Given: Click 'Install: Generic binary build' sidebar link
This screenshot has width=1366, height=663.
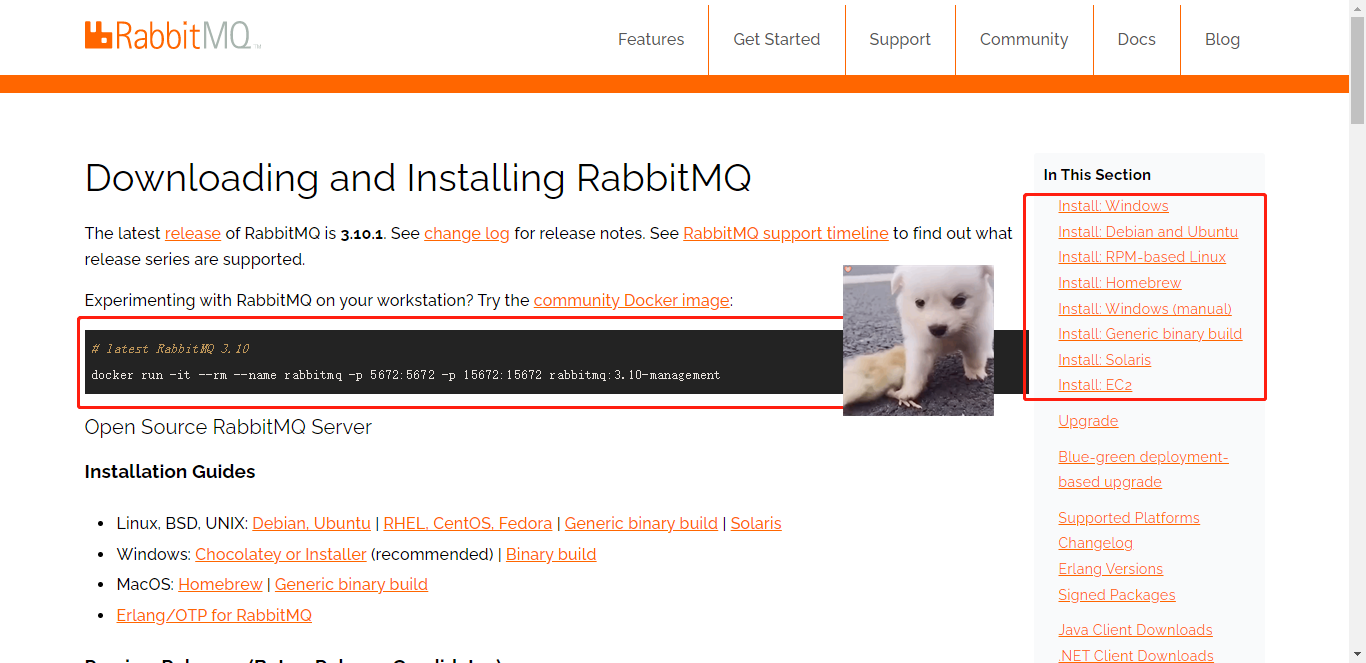Looking at the screenshot, I should pyautogui.click(x=1150, y=334).
